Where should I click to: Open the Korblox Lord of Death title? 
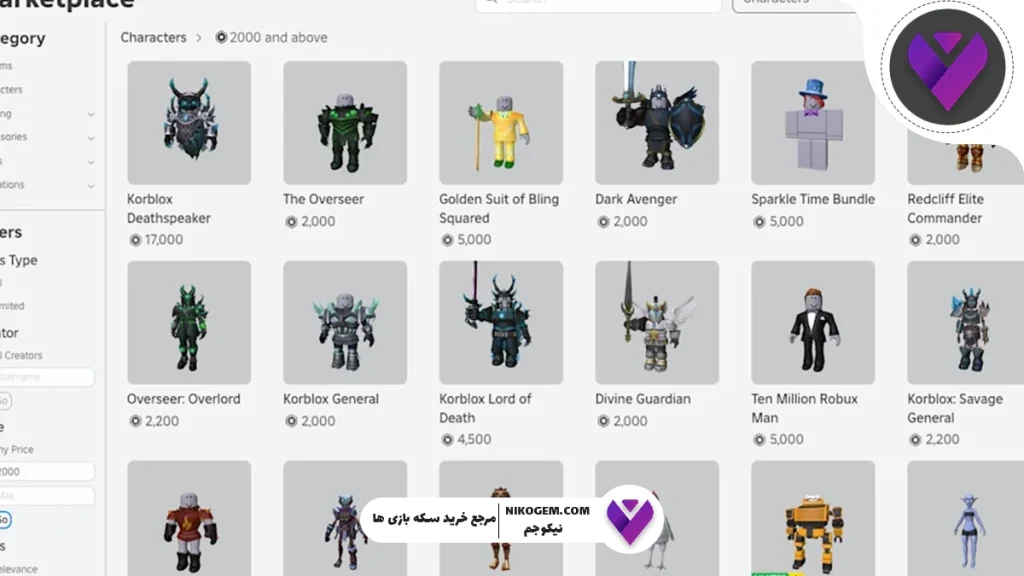coord(485,408)
